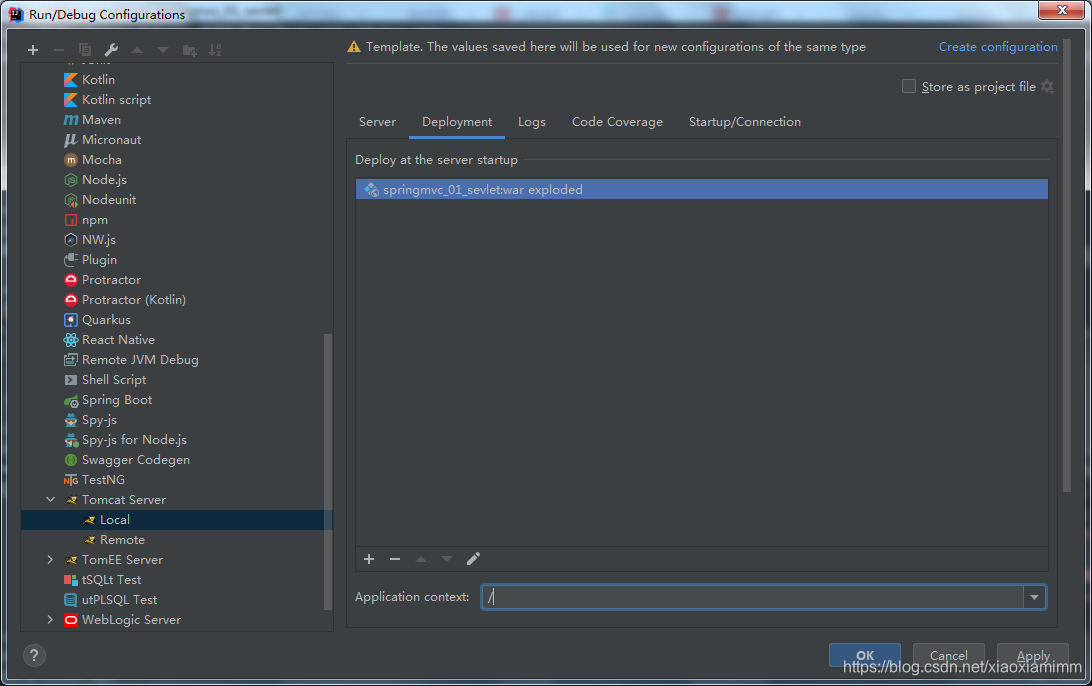
Task: Click the Apply button
Action: [x=1033, y=655]
